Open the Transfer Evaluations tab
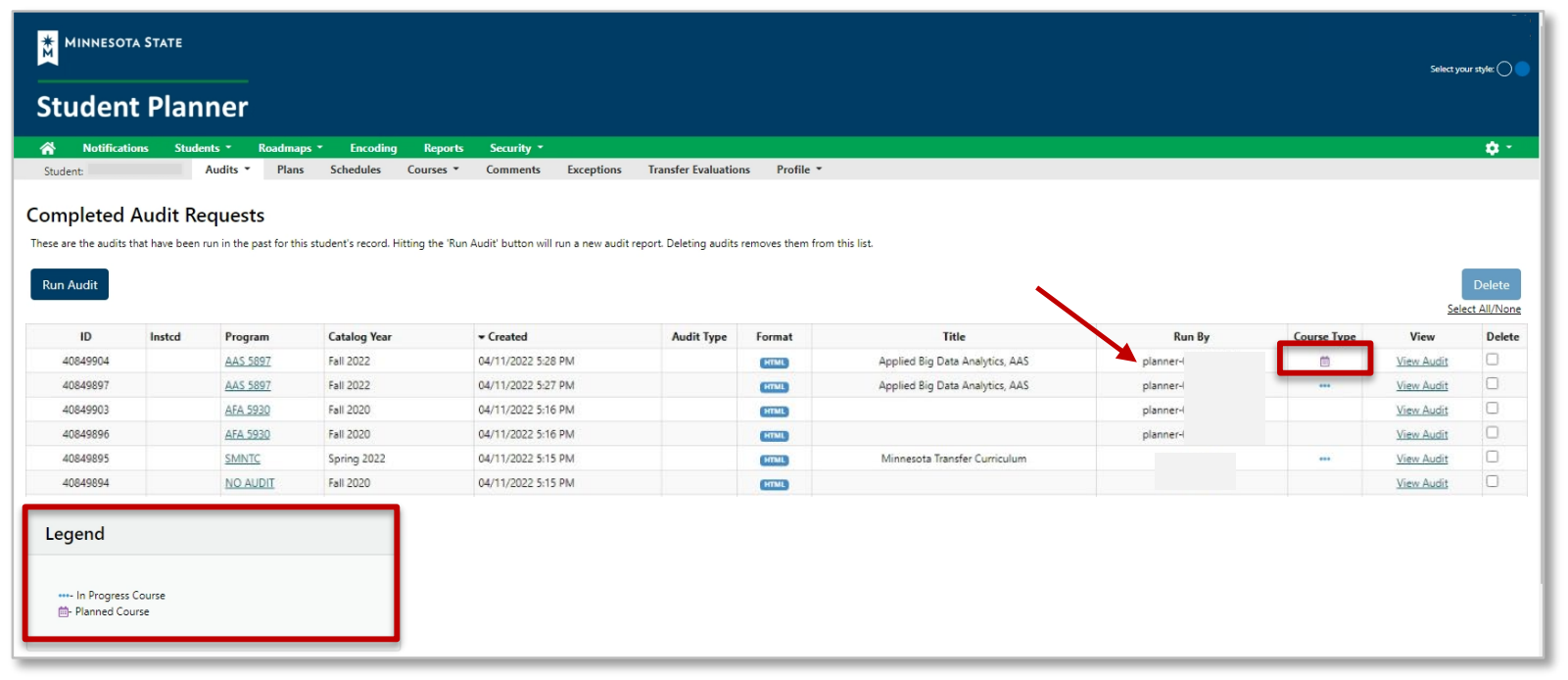Image resolution: width=1568 pixels, height=680 pixels. (698, 170)
